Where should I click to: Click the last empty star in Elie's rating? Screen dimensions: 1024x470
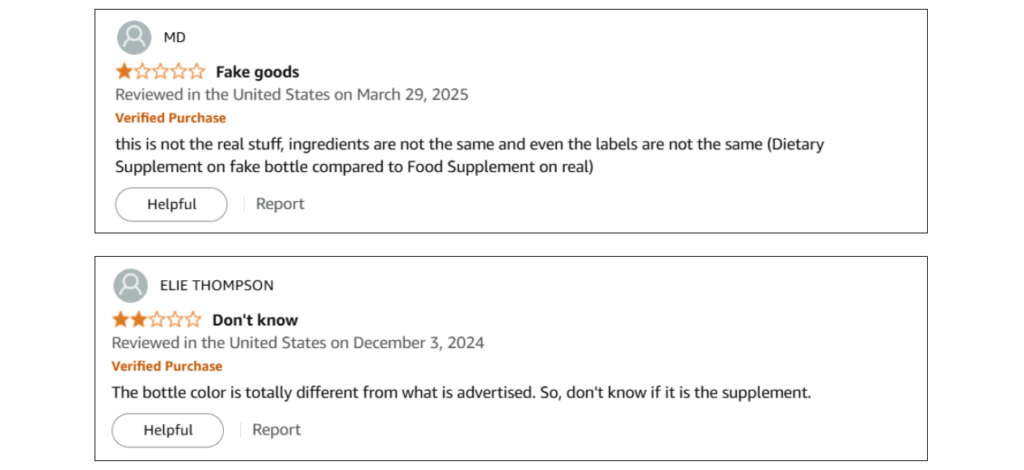193,320
